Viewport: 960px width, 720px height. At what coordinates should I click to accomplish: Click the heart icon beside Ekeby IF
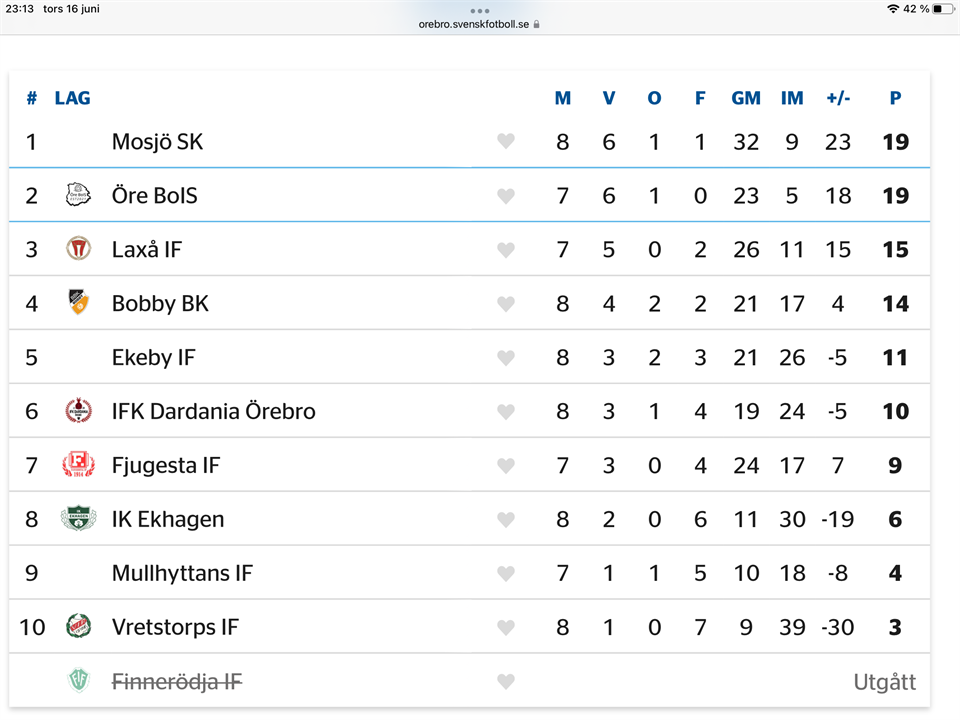(x=505, y=358)
